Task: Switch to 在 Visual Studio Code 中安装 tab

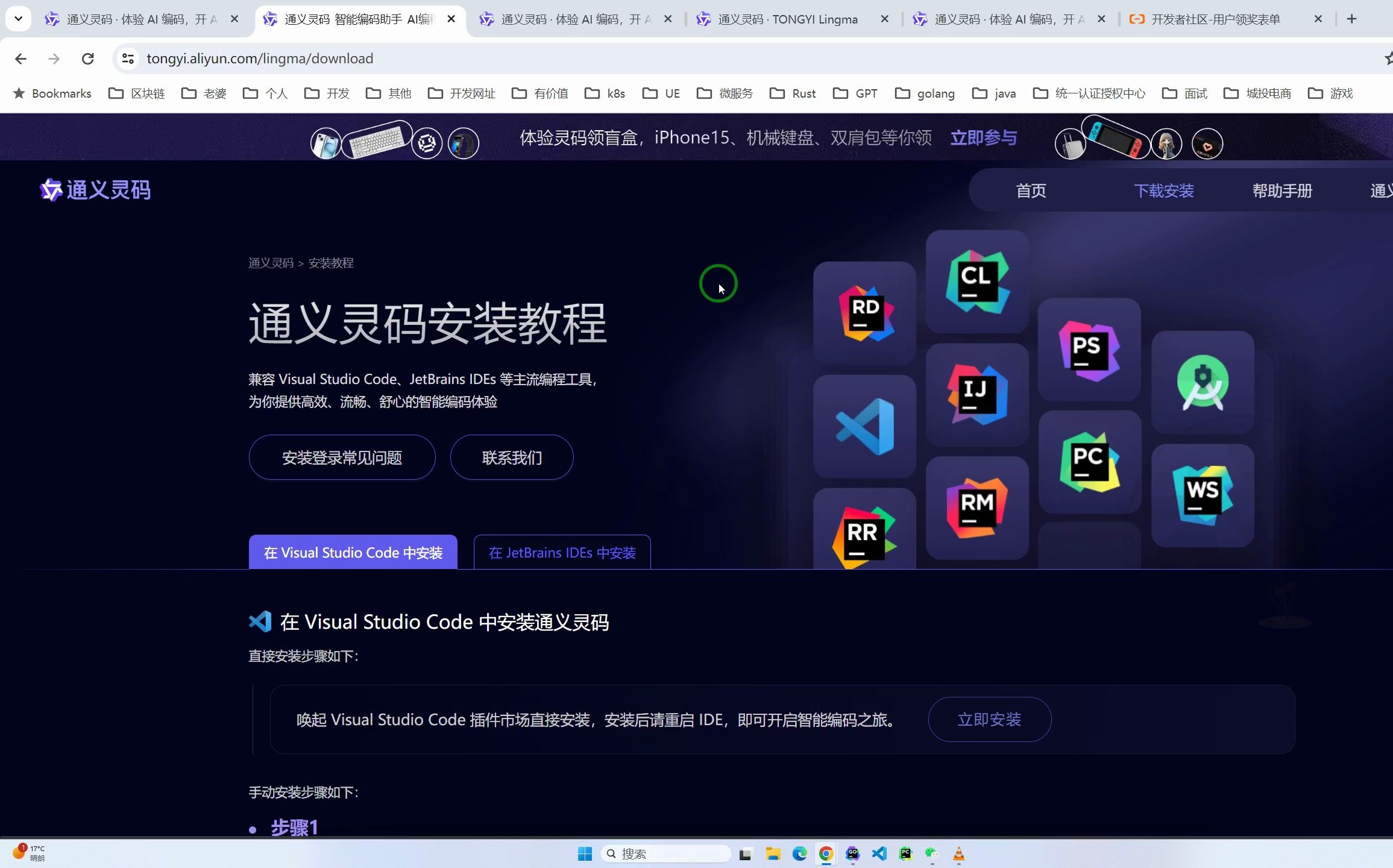Action: (x=353, y=552)
